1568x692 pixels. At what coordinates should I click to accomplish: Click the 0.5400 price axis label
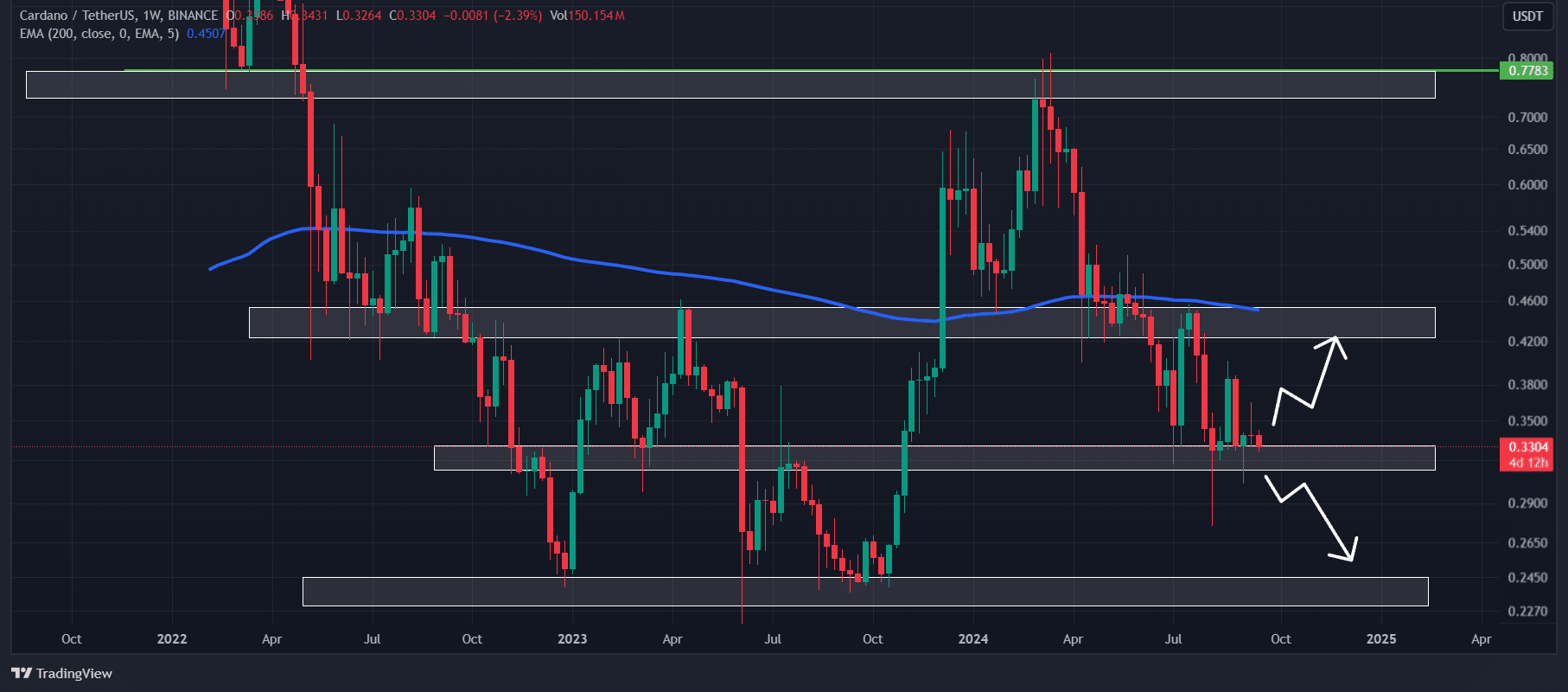point(1527,230)
